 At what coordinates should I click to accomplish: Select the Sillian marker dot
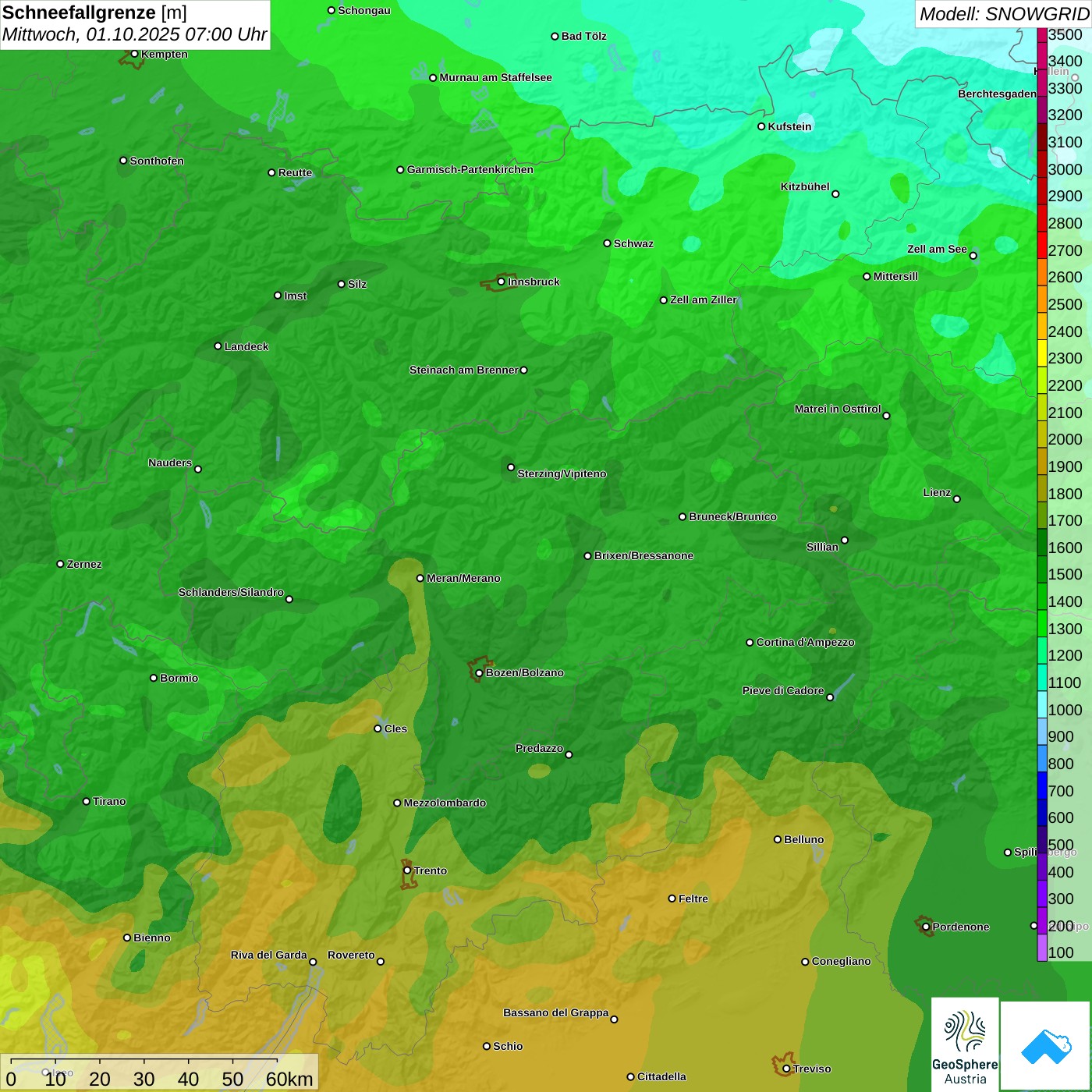[x=845, y=540]
